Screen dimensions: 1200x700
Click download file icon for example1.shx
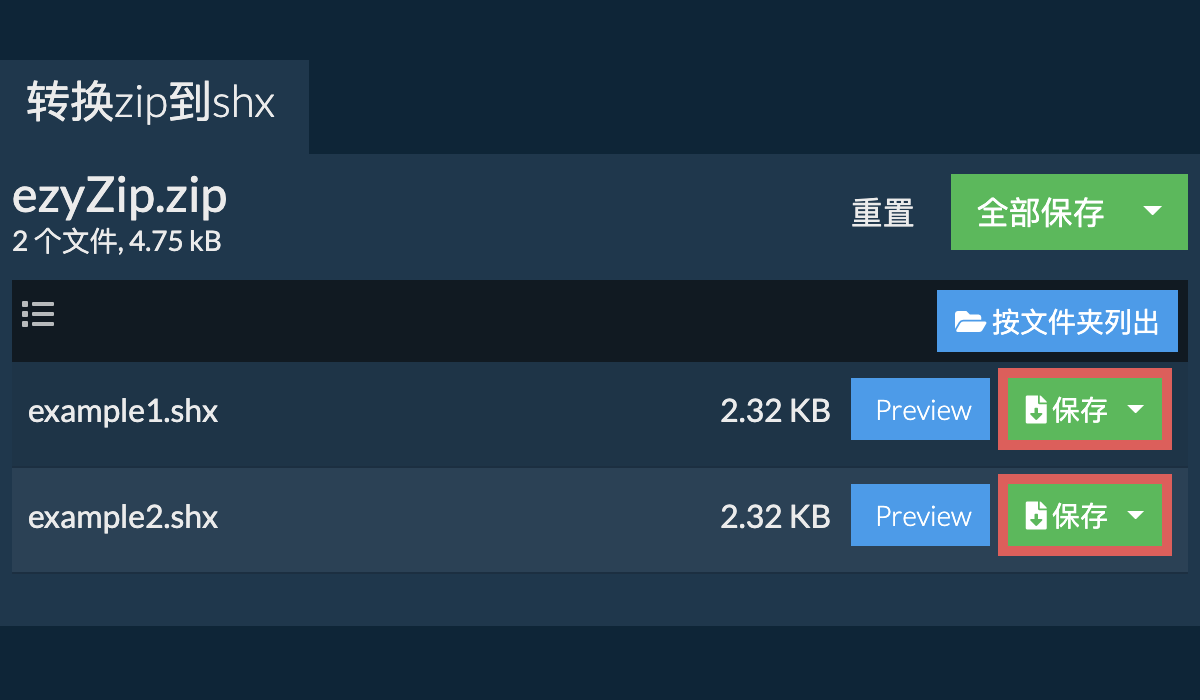[1036, 410]
